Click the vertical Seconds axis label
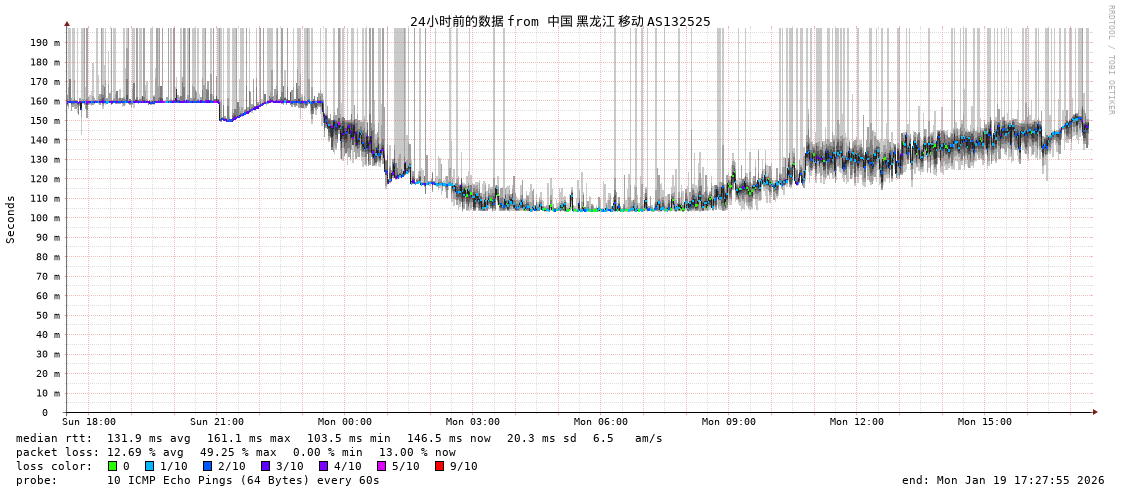Viewport: 1121px width, 494px height. (x=11, y=219)
